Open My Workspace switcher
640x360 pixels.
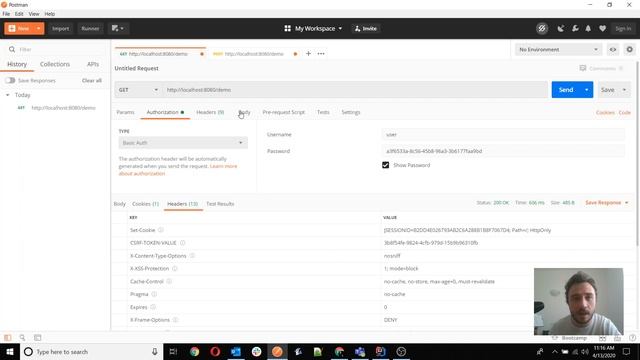313,29
